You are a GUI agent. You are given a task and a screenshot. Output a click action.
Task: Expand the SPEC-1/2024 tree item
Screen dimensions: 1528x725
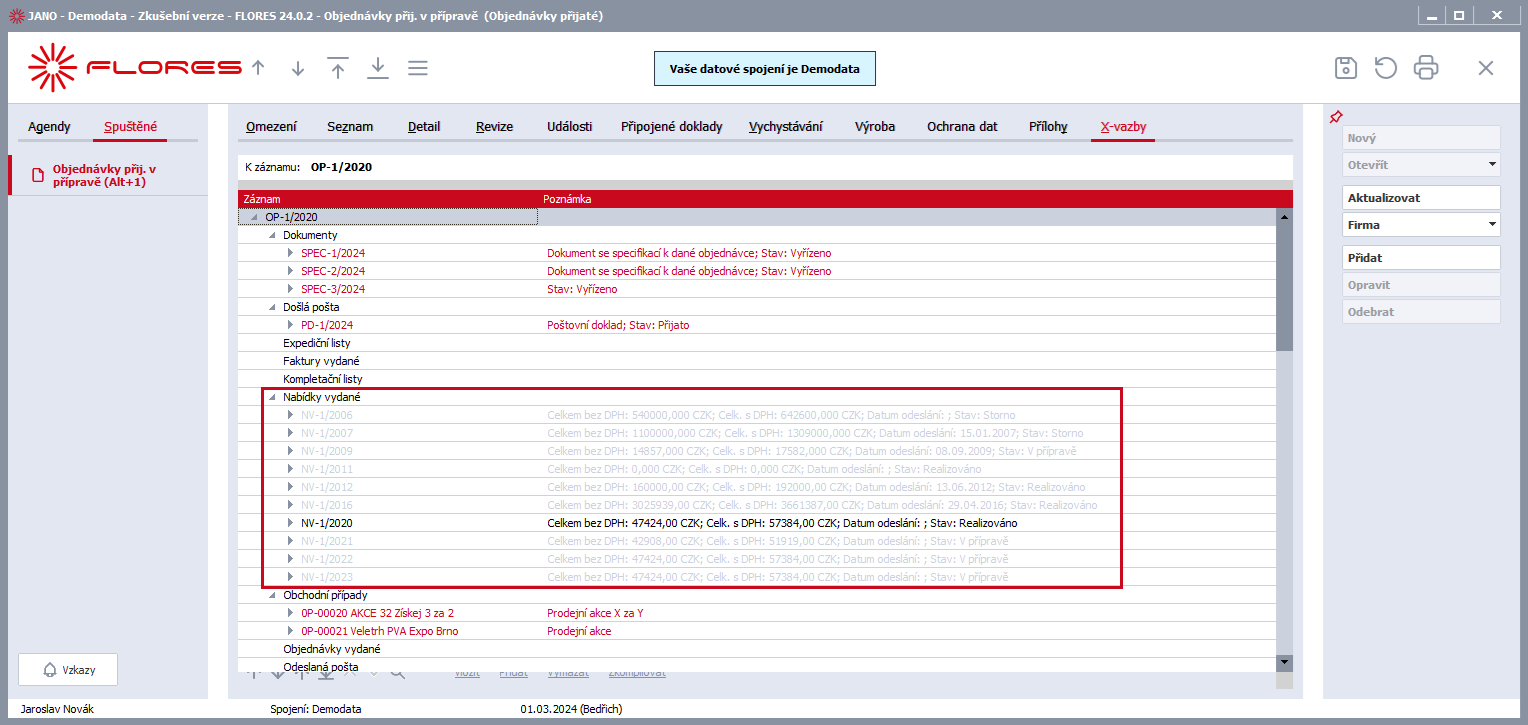[x=291, y=253]
